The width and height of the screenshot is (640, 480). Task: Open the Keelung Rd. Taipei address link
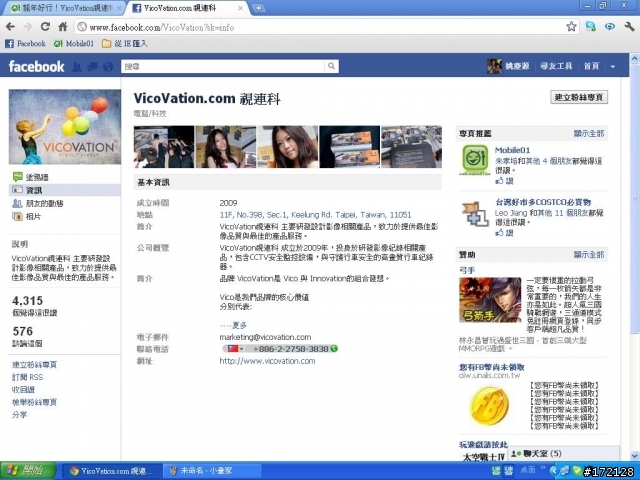point(316,215)
